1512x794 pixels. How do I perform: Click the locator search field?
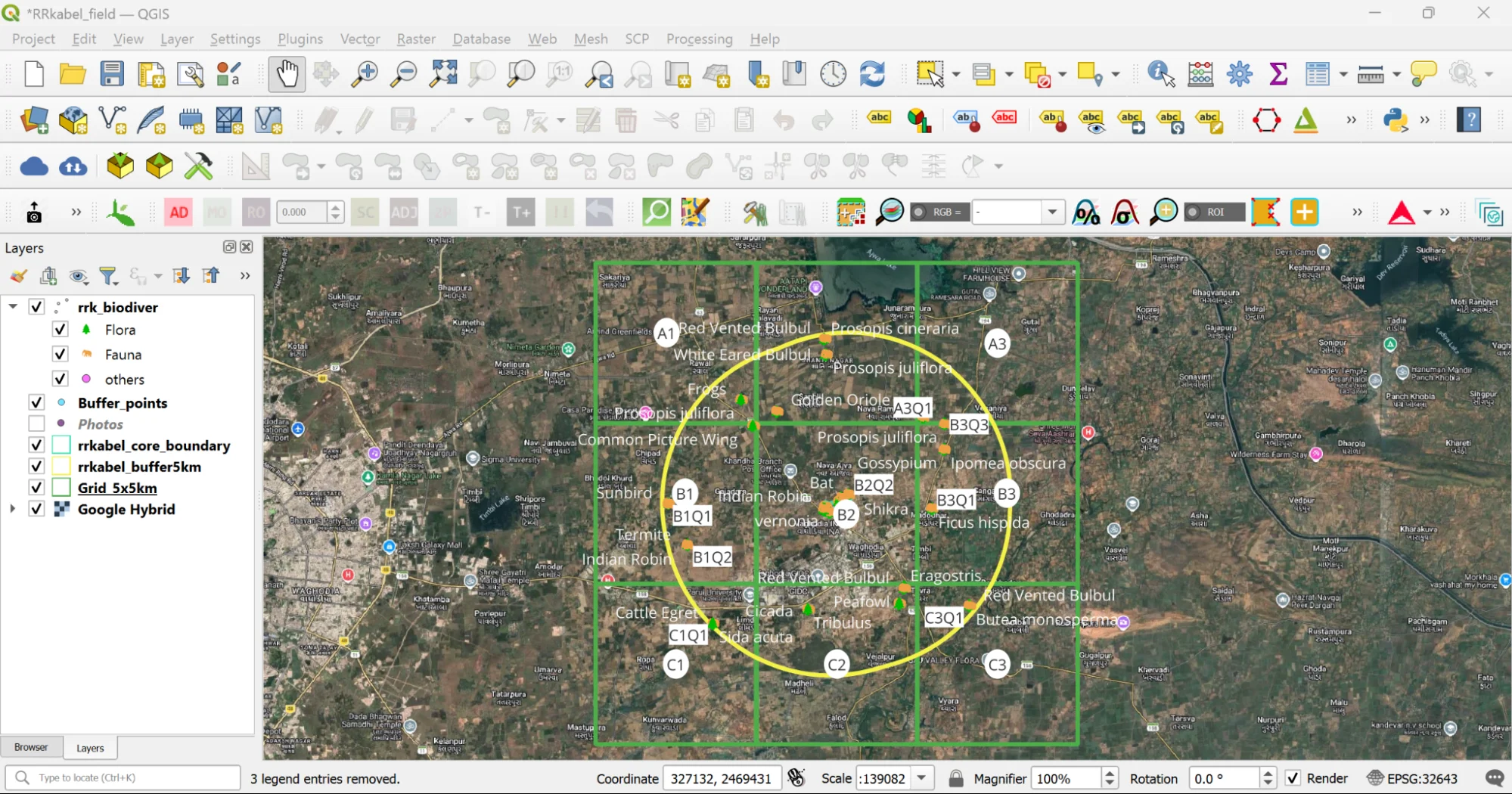click(x=121, y=777)
